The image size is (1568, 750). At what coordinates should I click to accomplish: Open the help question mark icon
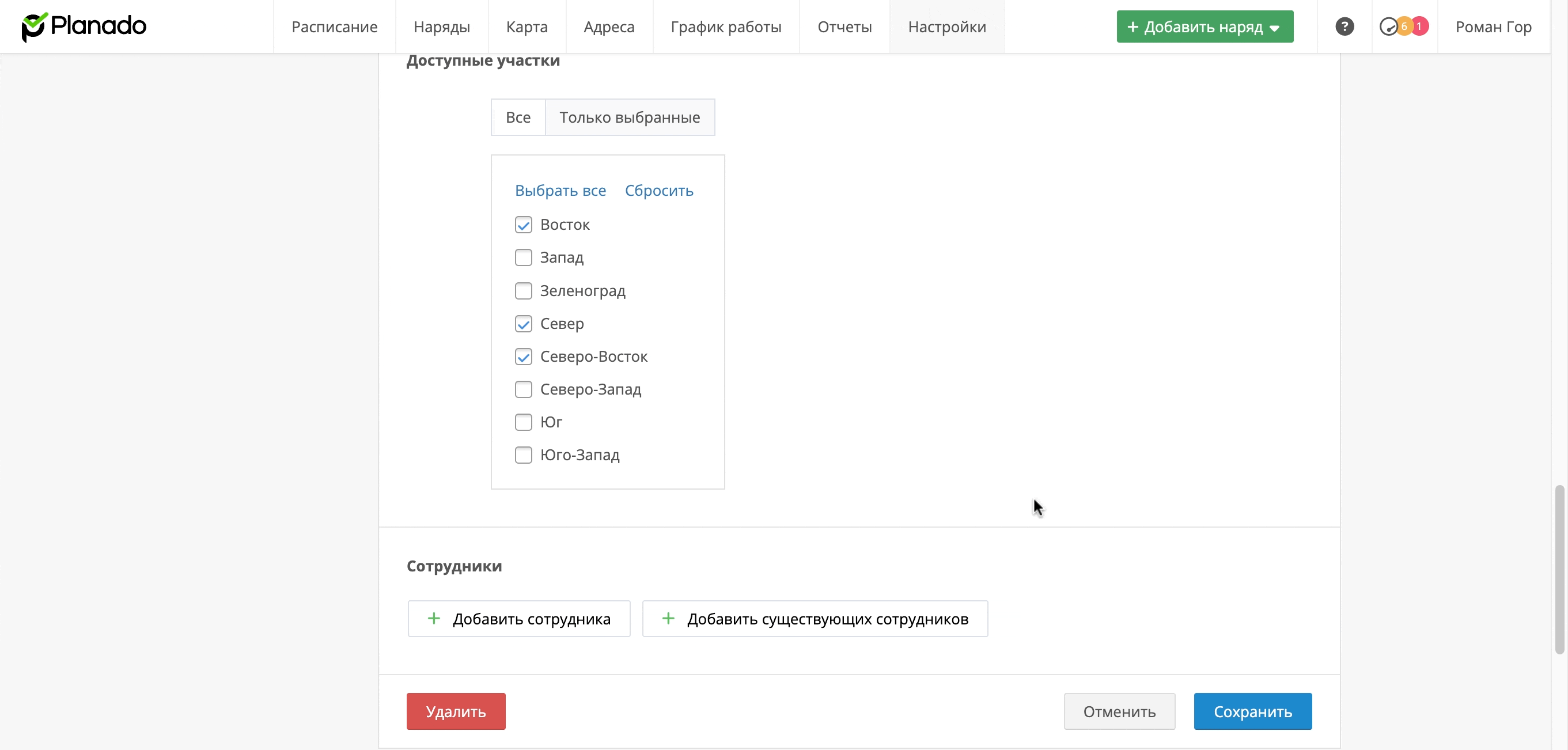coord(1344,26)
